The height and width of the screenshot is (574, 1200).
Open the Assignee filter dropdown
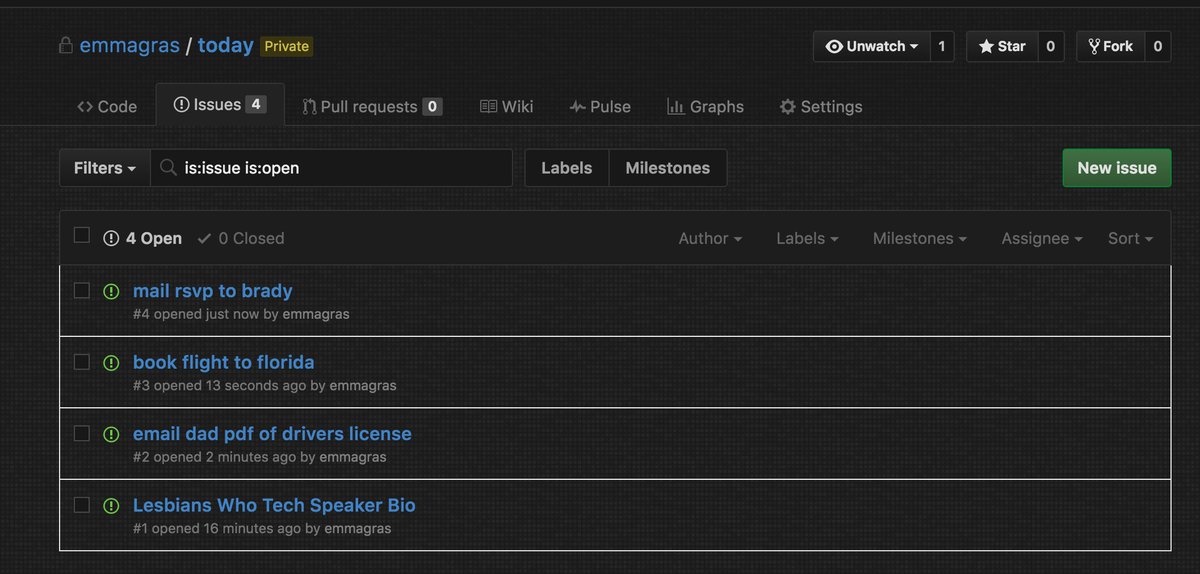1042,238
